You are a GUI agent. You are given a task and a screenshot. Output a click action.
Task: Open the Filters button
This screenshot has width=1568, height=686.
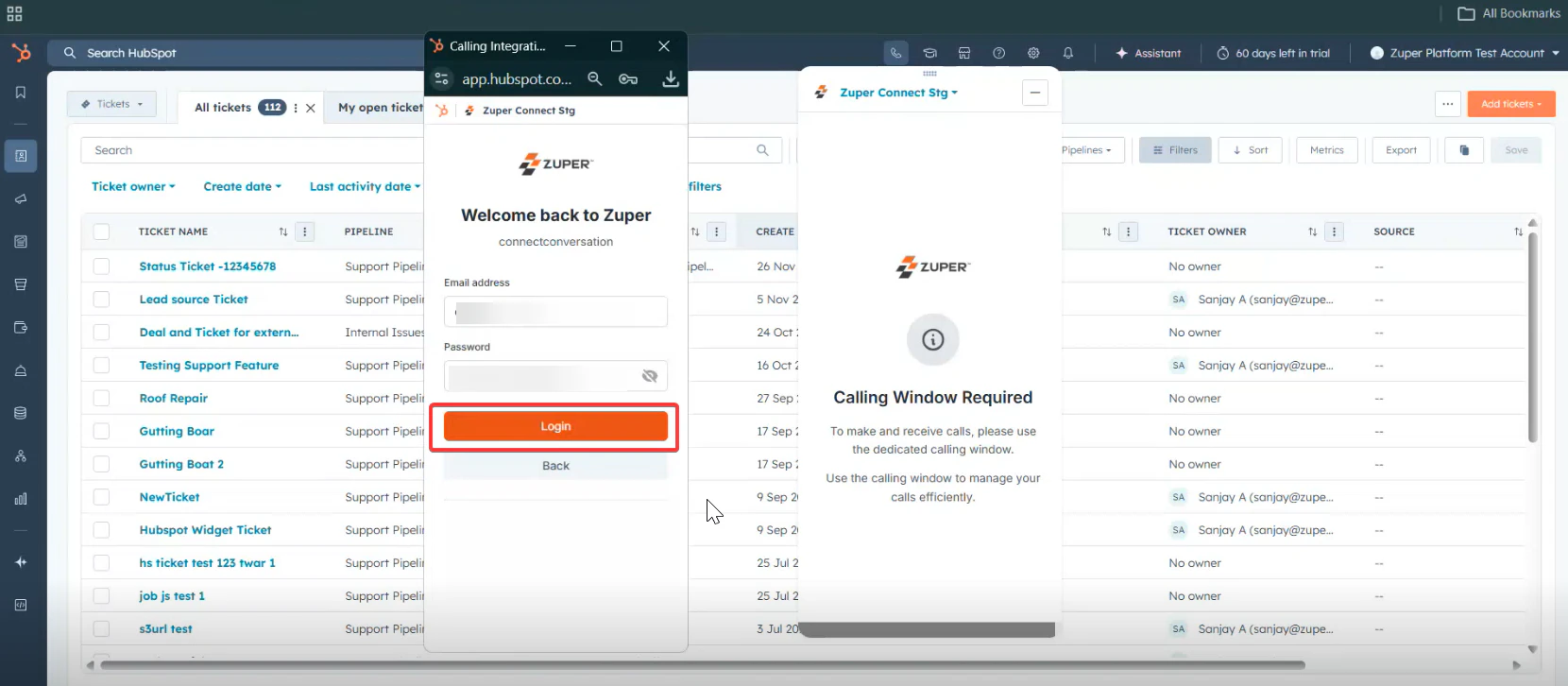point(1175,150)
